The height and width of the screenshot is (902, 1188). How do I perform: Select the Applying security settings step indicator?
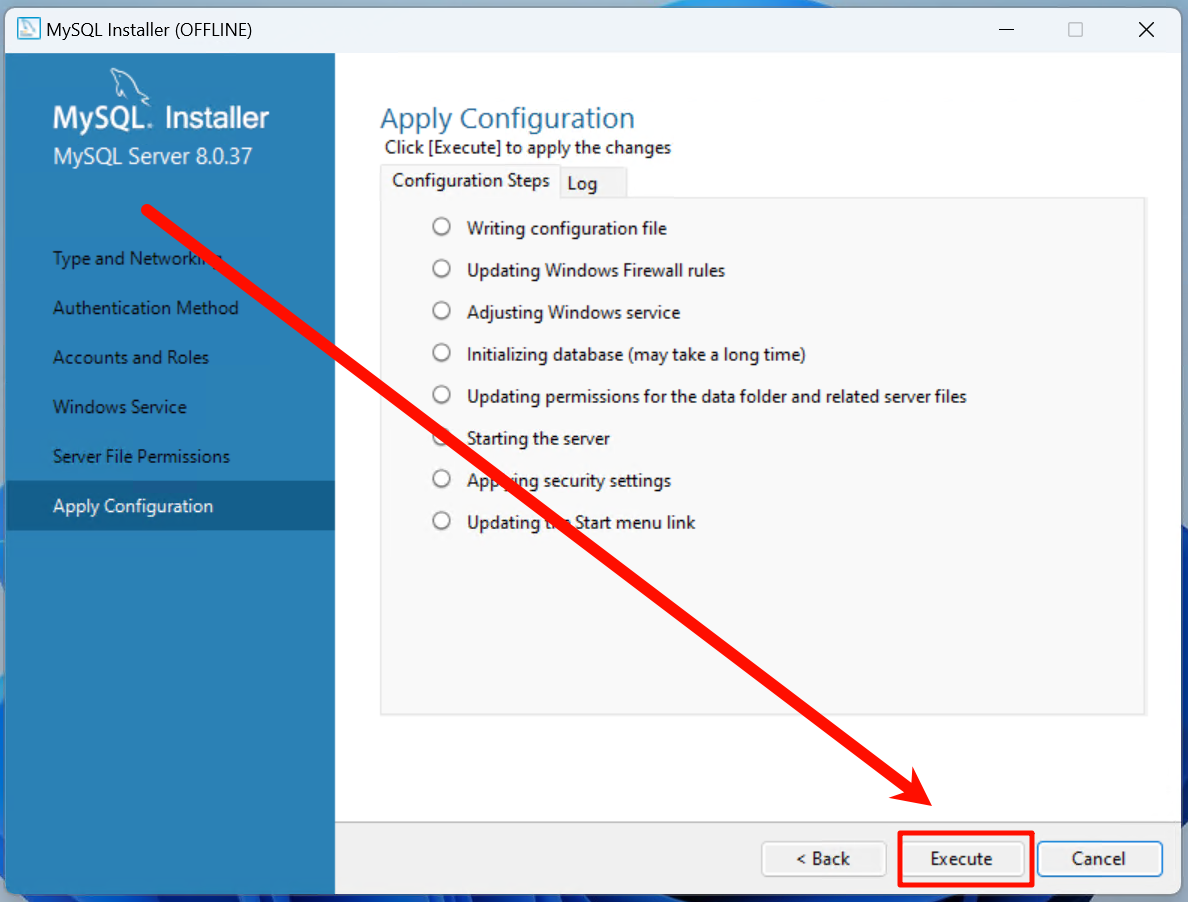pyautogui.click(x=441, y=479)
